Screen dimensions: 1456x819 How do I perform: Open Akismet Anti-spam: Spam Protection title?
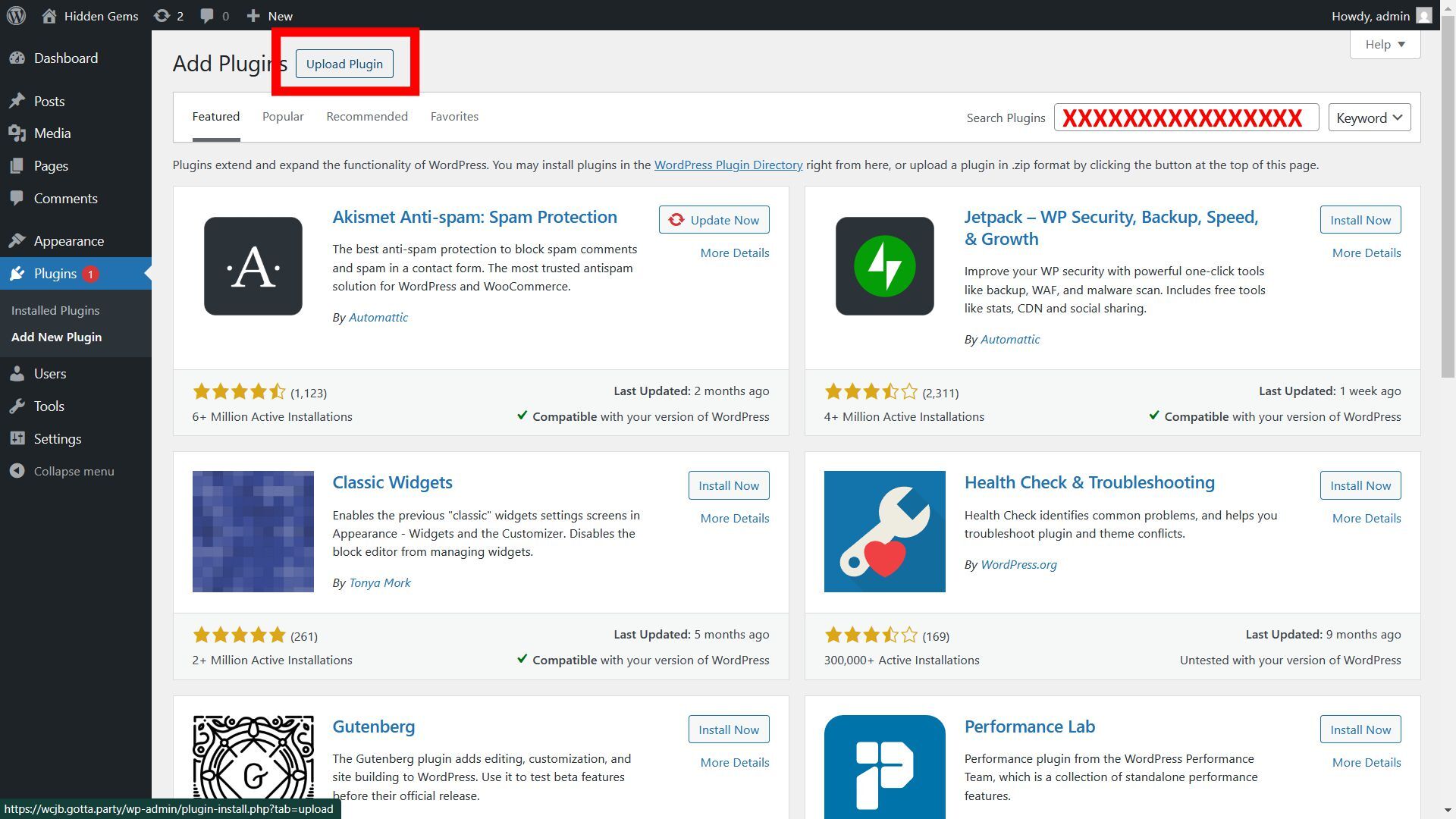point(475,217)
